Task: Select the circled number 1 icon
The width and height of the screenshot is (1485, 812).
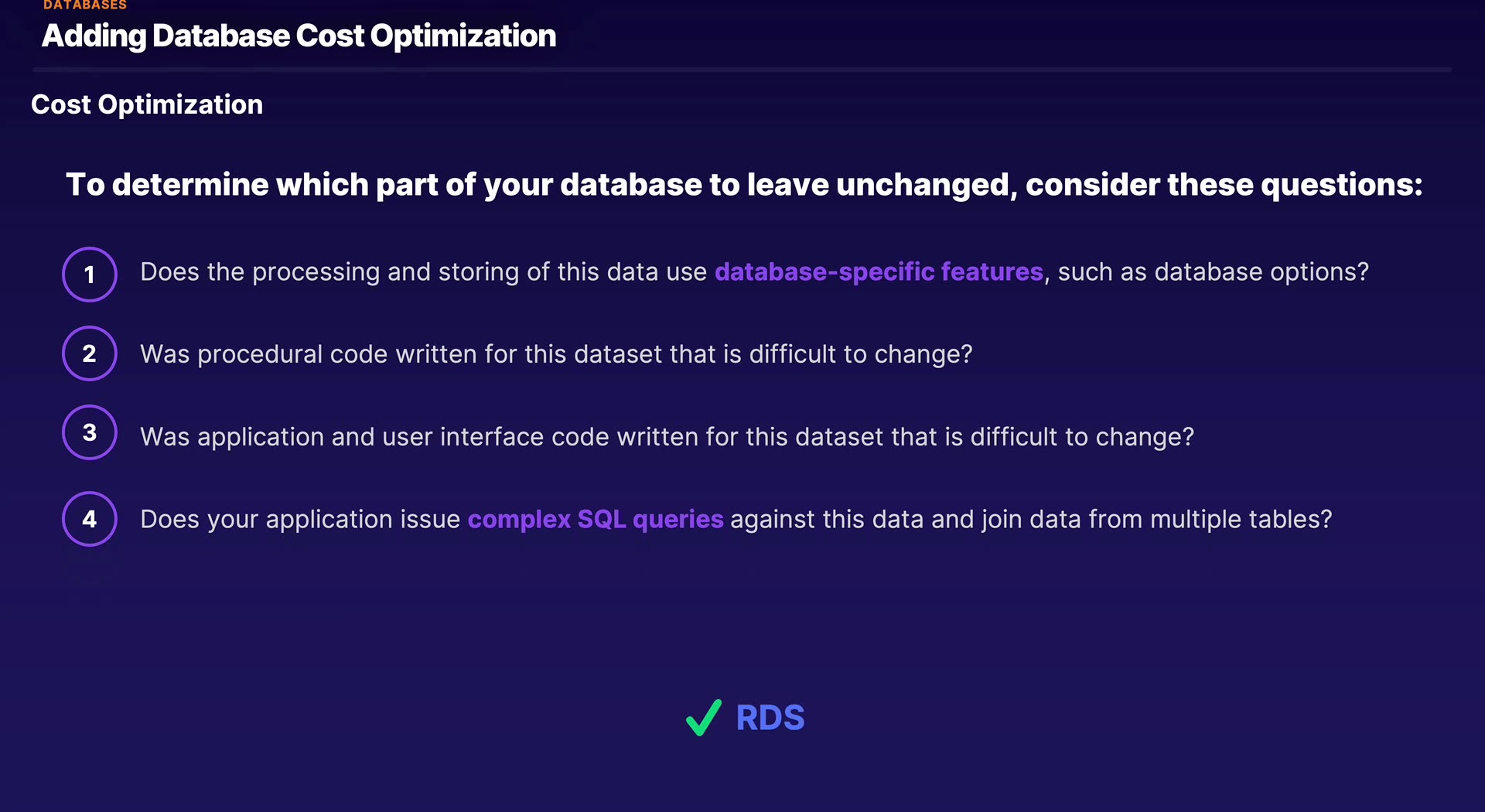Action: [x=90, y=275]
